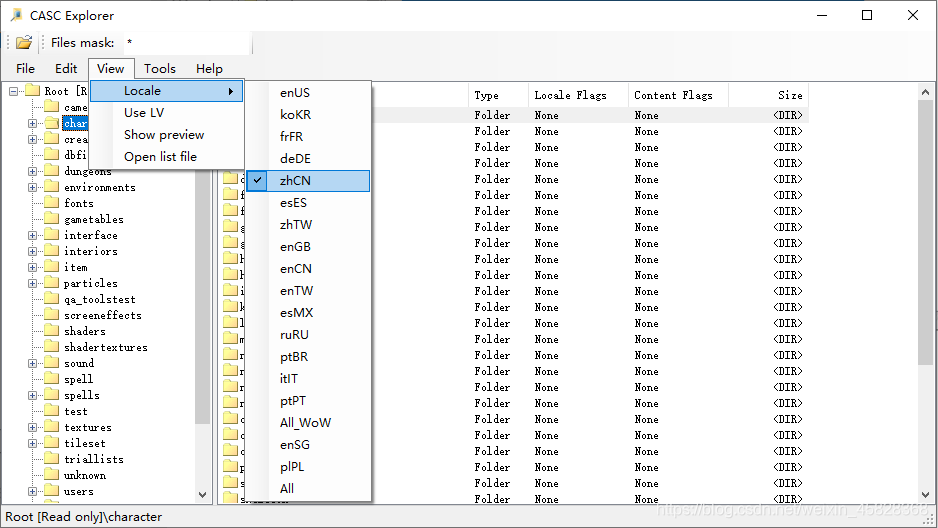Click the folder icon beside users
938x528 pixels.
coord(52,491)
